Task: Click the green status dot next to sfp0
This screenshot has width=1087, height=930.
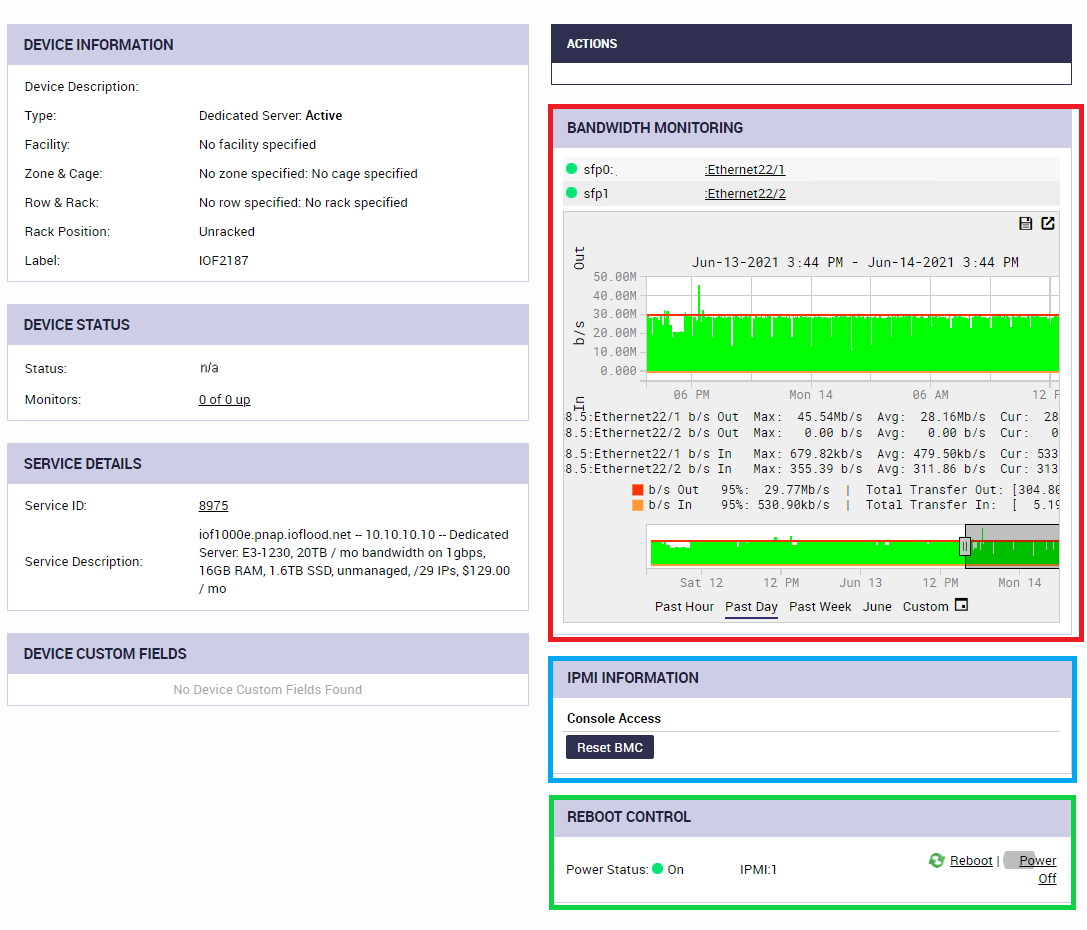Action: (x=572, y=170)
